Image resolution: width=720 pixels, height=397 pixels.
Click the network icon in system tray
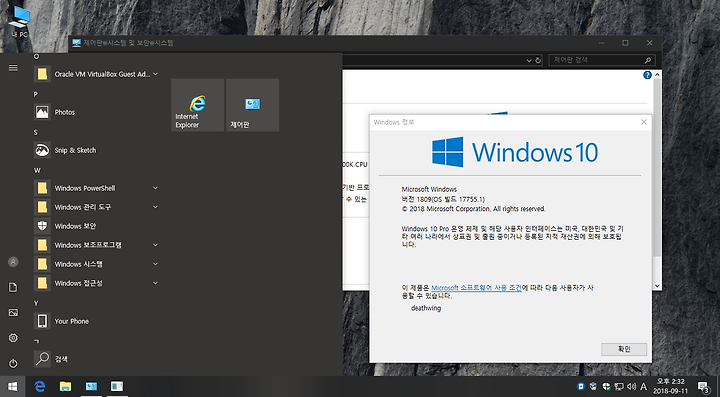(x=619, y=386)
